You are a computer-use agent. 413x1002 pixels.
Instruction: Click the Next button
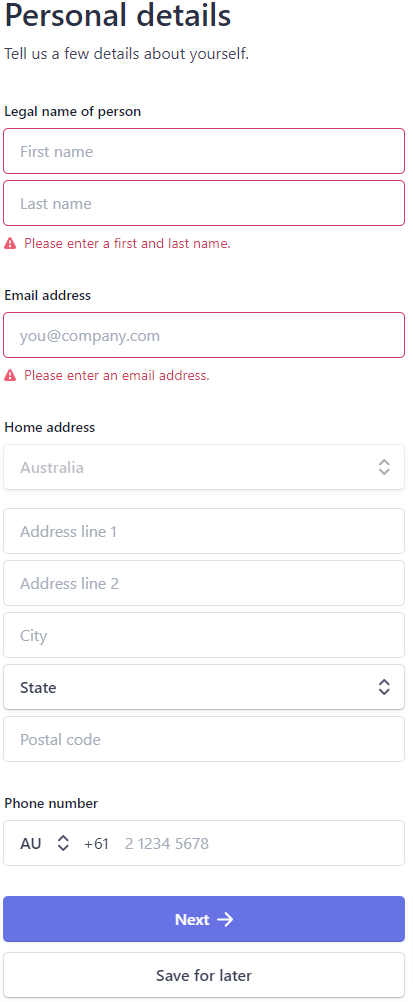204,920
